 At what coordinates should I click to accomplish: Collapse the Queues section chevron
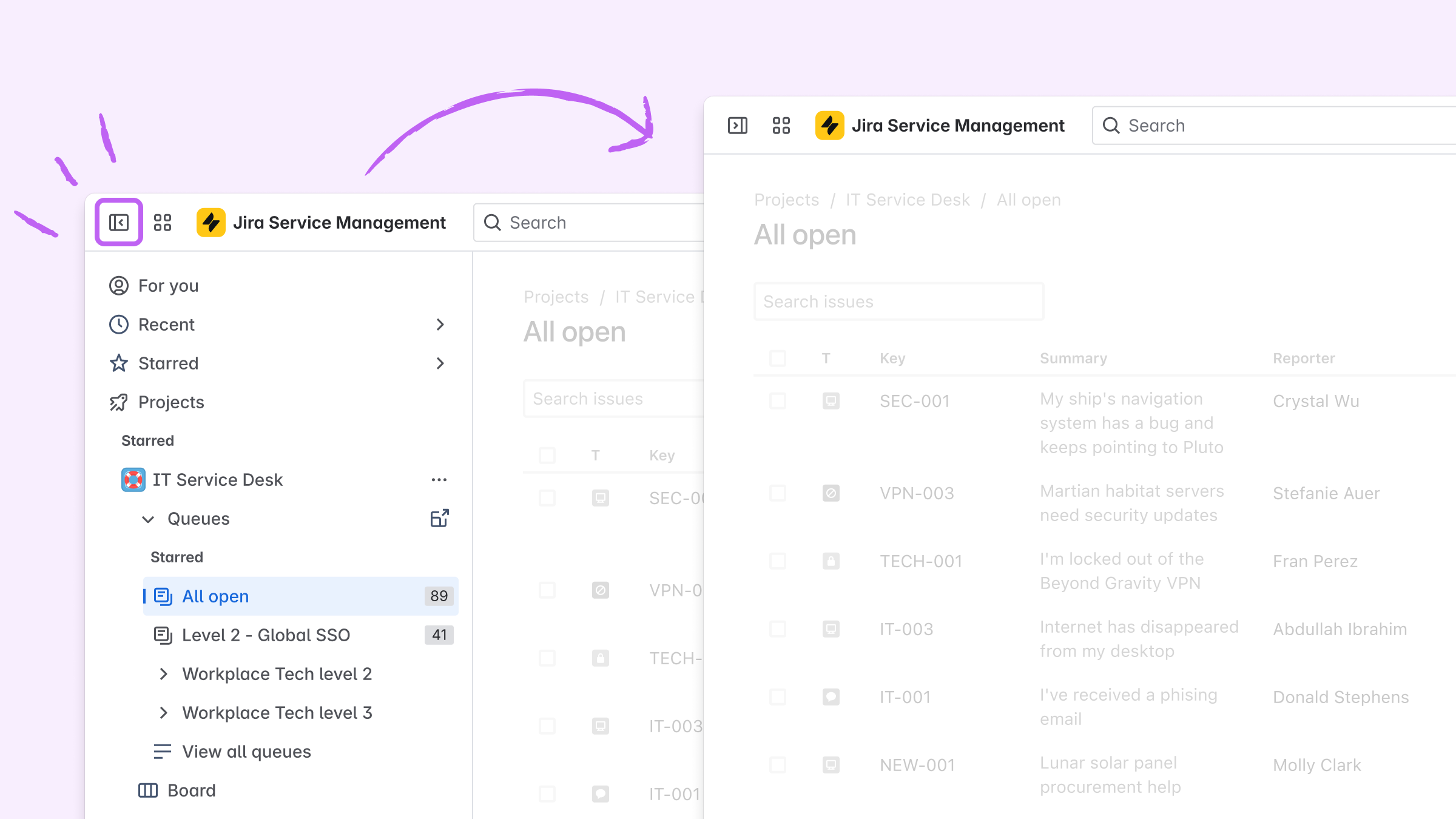[x=148, y=519]
